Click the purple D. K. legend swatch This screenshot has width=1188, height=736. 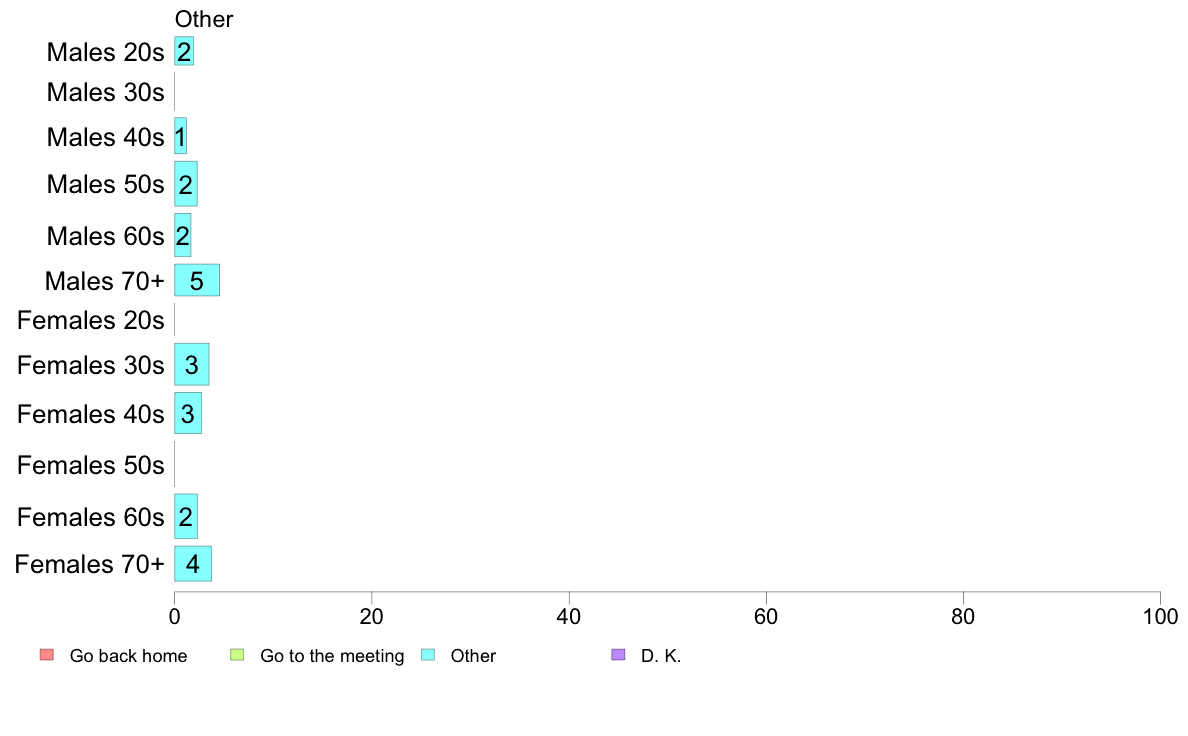click(618, 655)
